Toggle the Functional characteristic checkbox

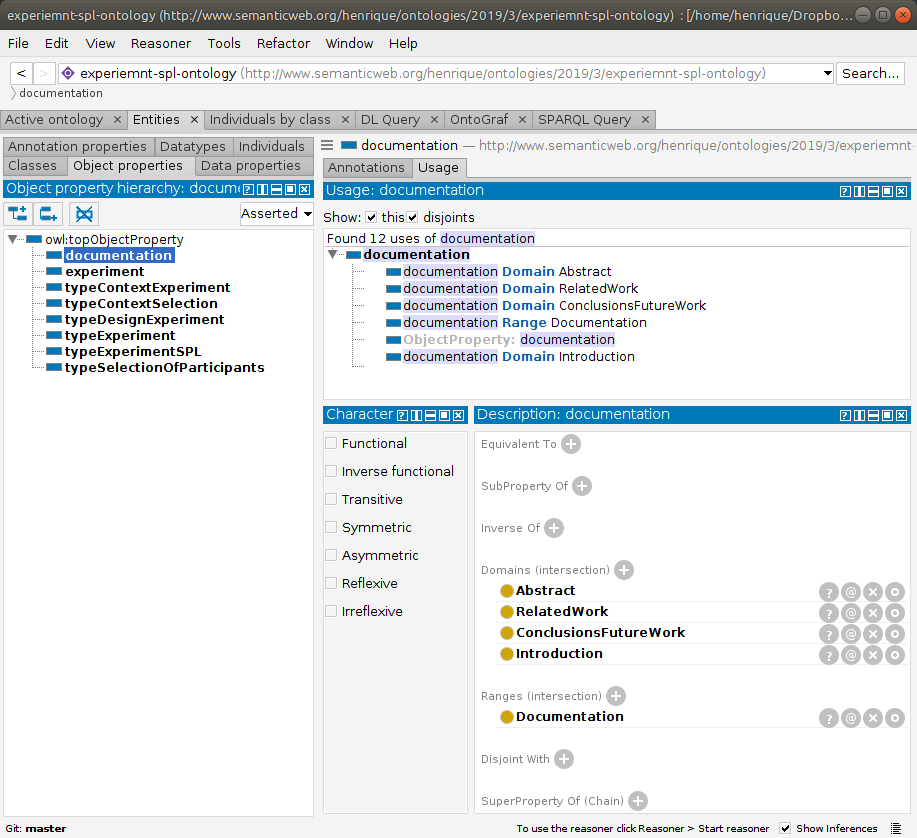pos(331,443)
